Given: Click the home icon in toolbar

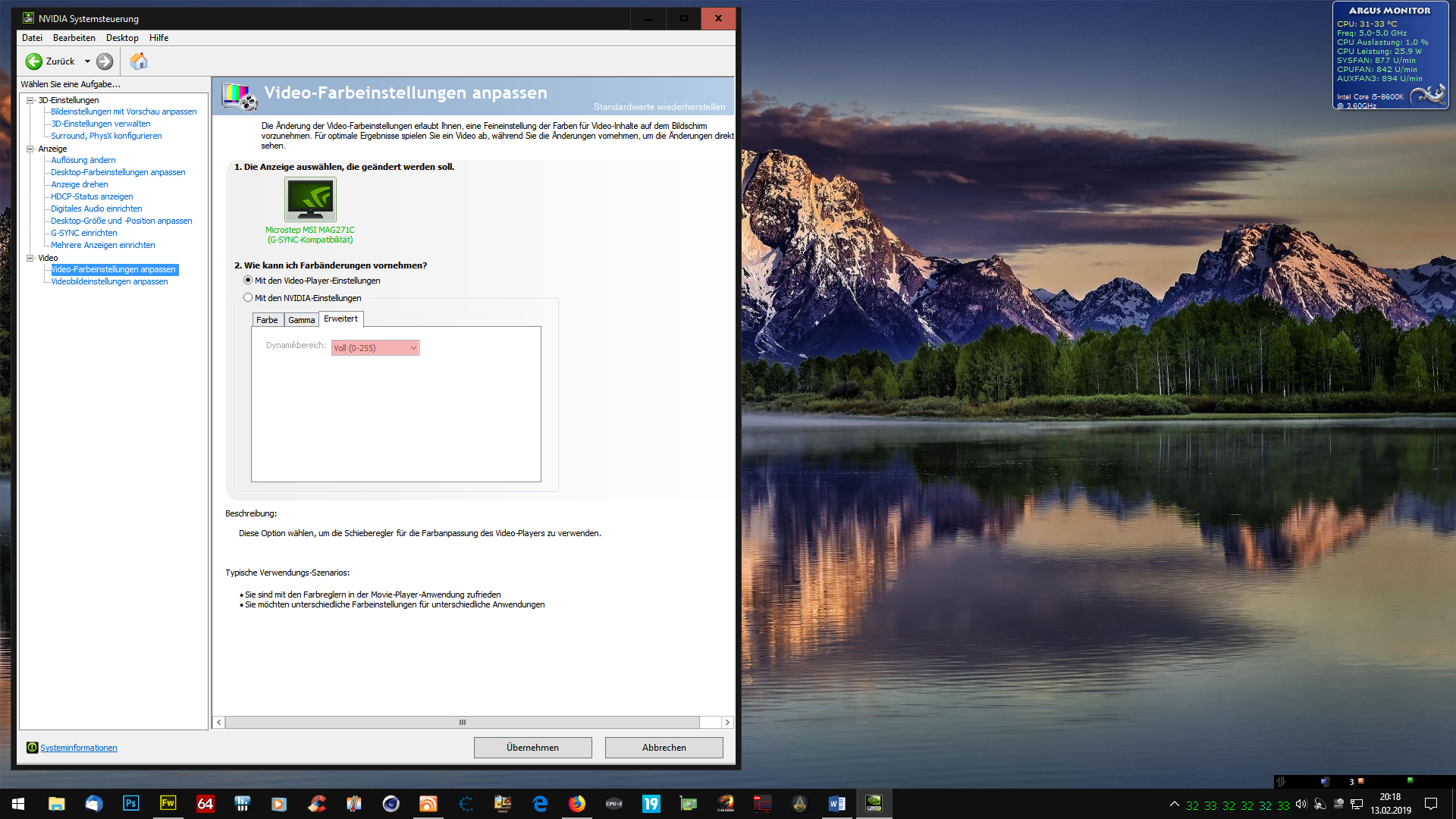Looking at the screenshot, I should (x=139, y=61).
